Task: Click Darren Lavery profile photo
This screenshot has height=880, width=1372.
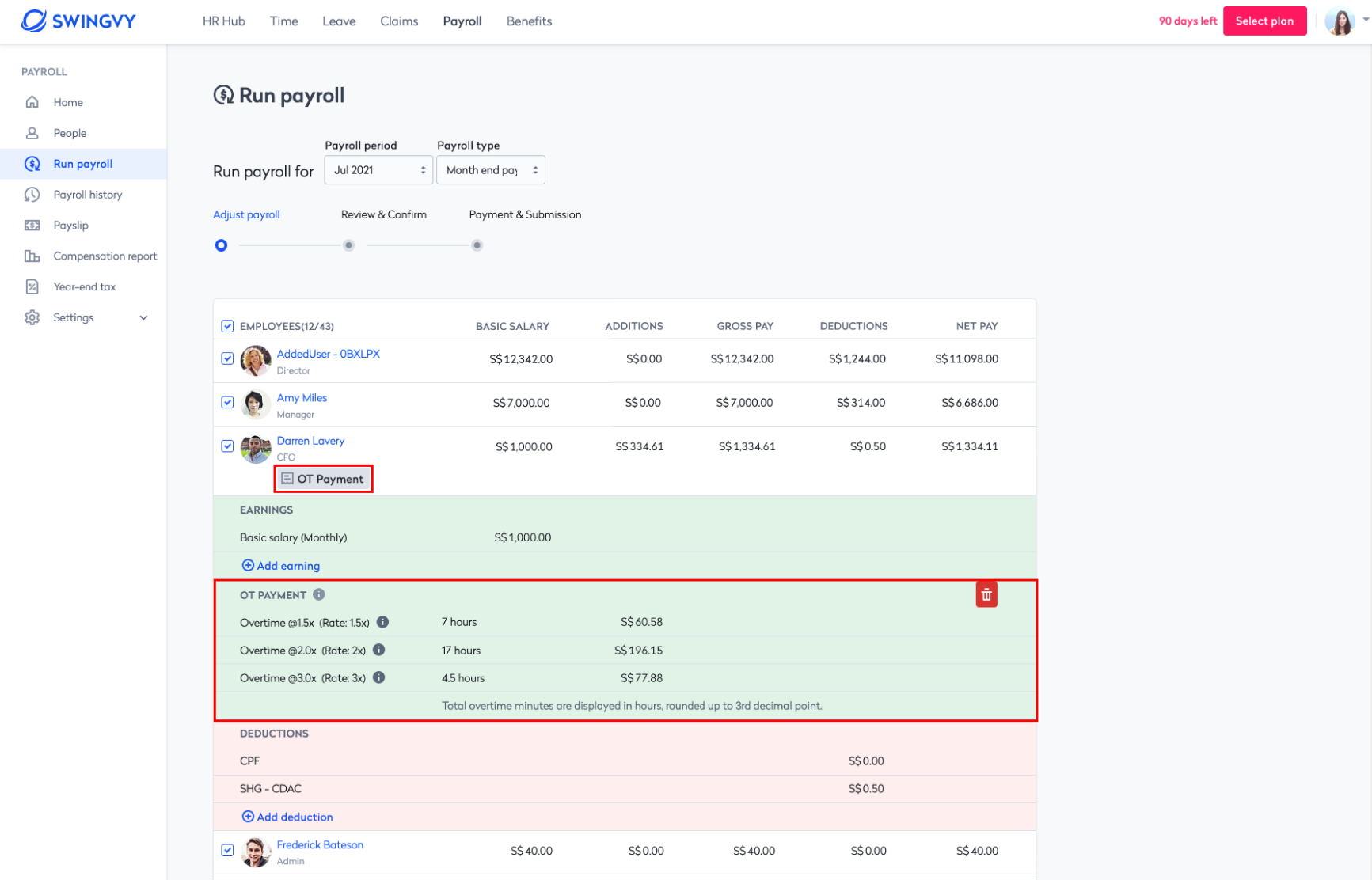Action: pos(256,449)
